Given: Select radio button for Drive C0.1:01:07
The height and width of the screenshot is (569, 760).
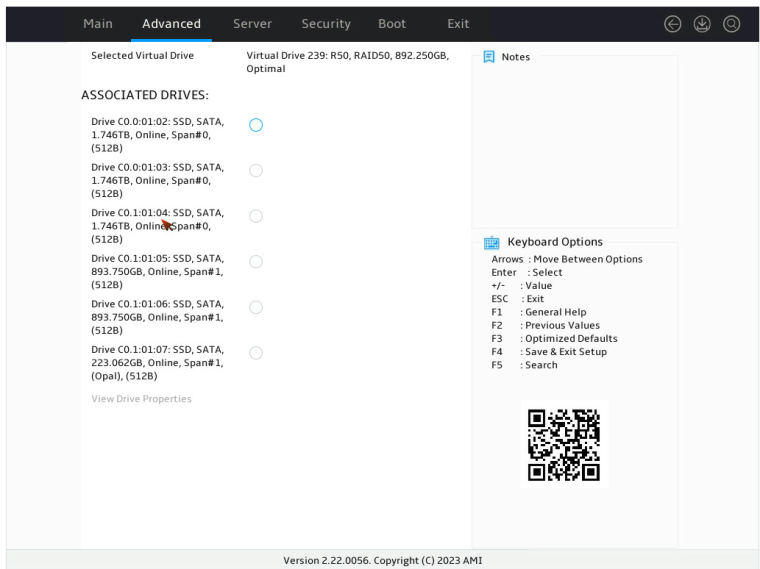Looking at the screenshot, I should 256,353.
